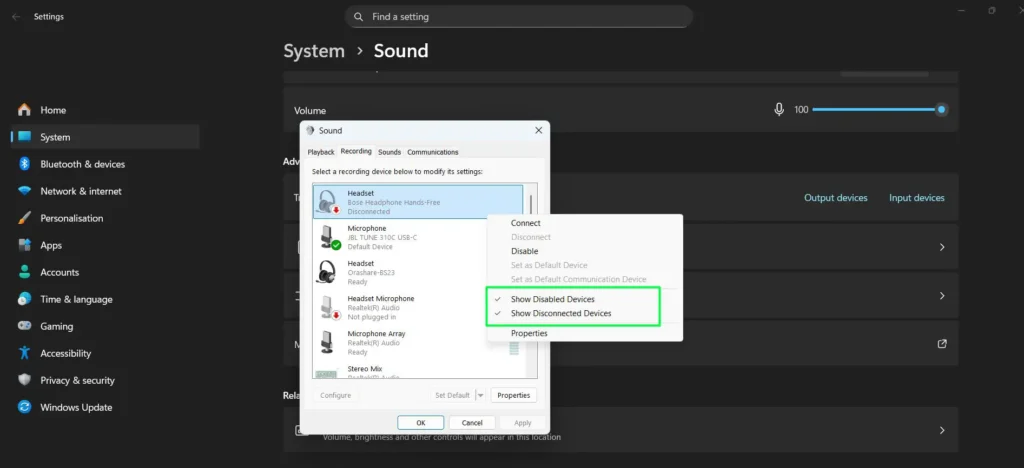
Task: Toggle Show Disconnected Devices option
Action: tap(561, 313)
